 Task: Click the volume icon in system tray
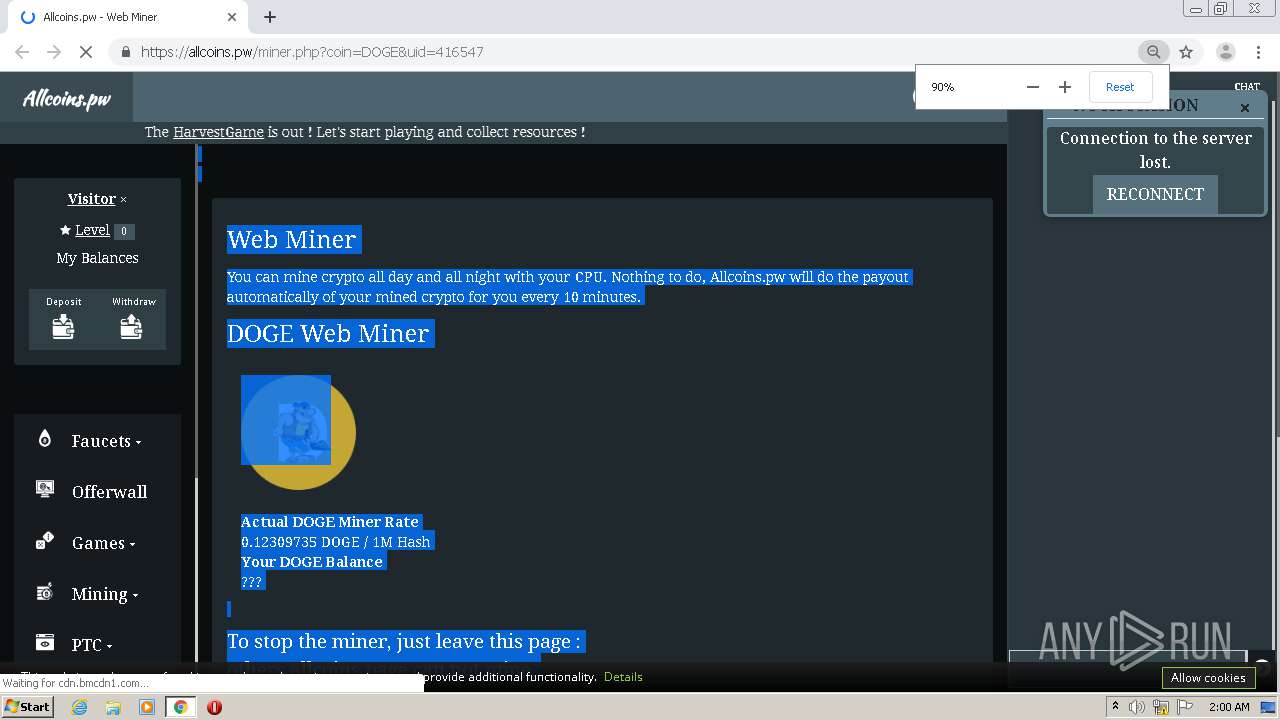pyautogui.click(x=1137, y=707)
